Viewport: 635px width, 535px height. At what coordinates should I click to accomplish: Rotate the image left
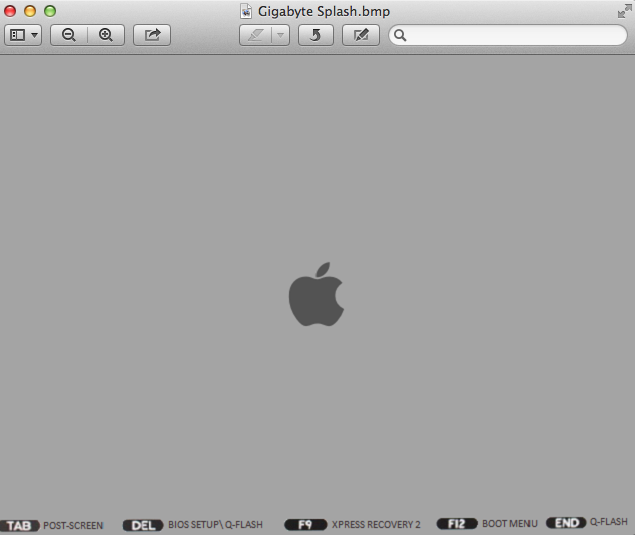point(316,35)
